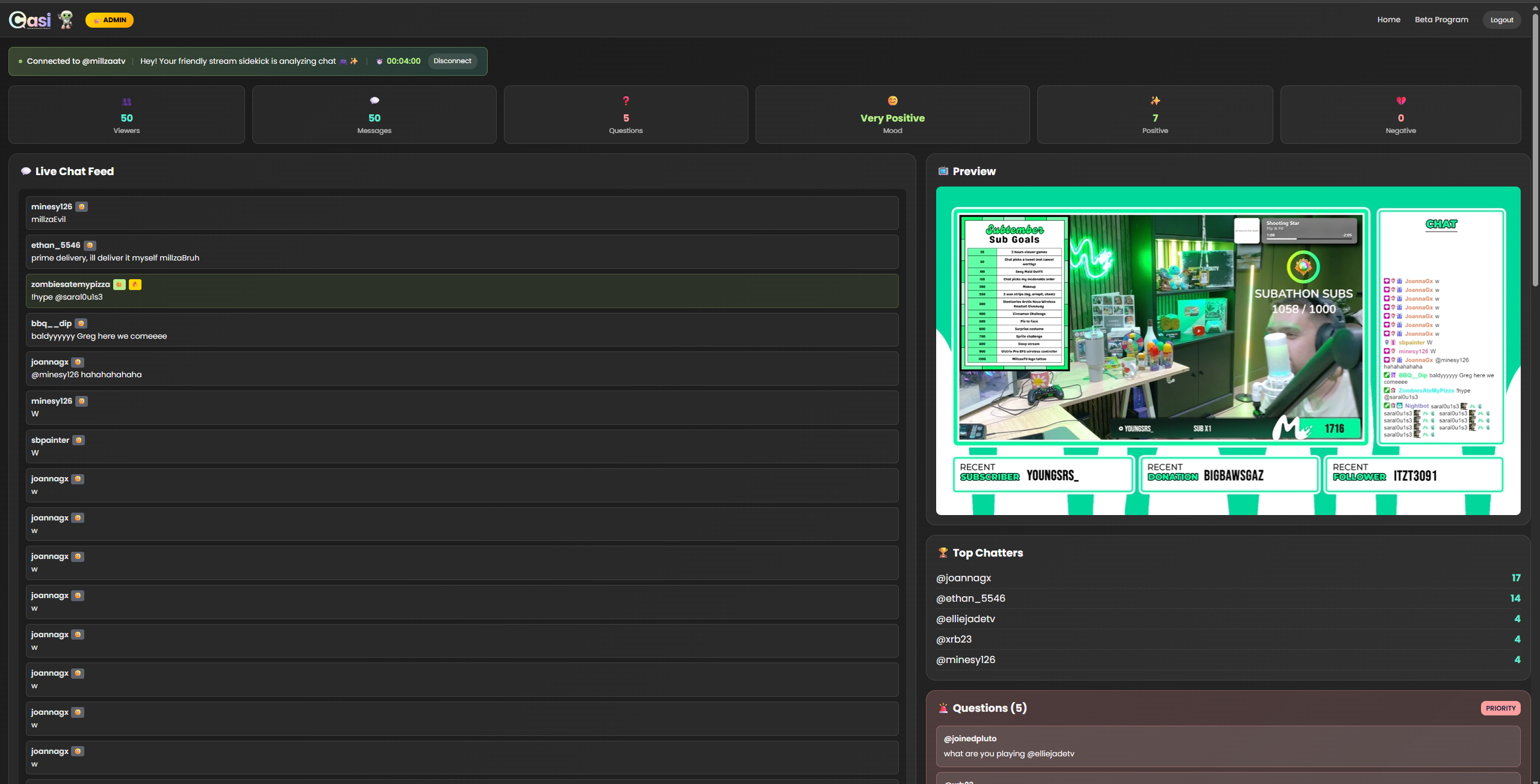This screenshot has height=784, width=1540.
Task: Click the siren icon on the Questions panel
Action: [x=942, y=708]
